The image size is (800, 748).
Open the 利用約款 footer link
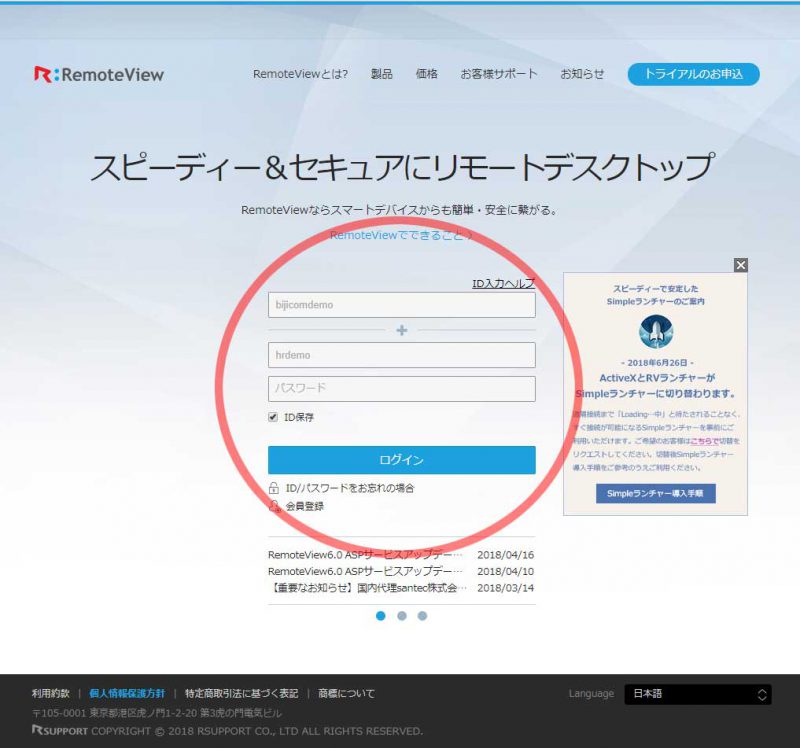51,693
